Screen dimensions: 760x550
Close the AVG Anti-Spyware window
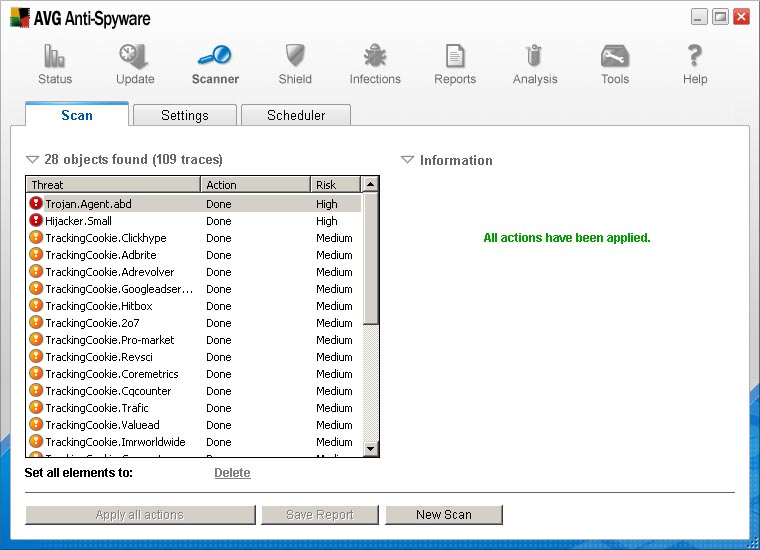[742, 17]
